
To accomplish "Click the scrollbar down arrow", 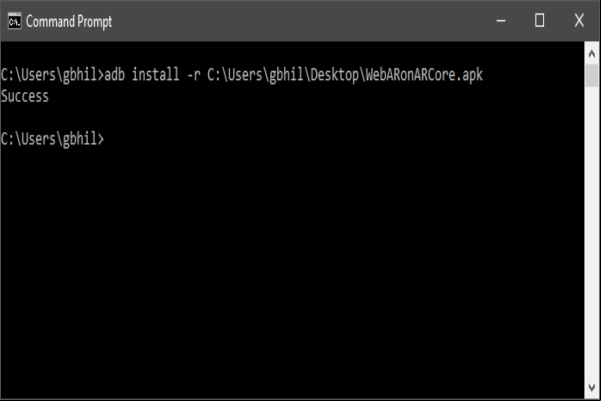I will click(x=591, y=388).
